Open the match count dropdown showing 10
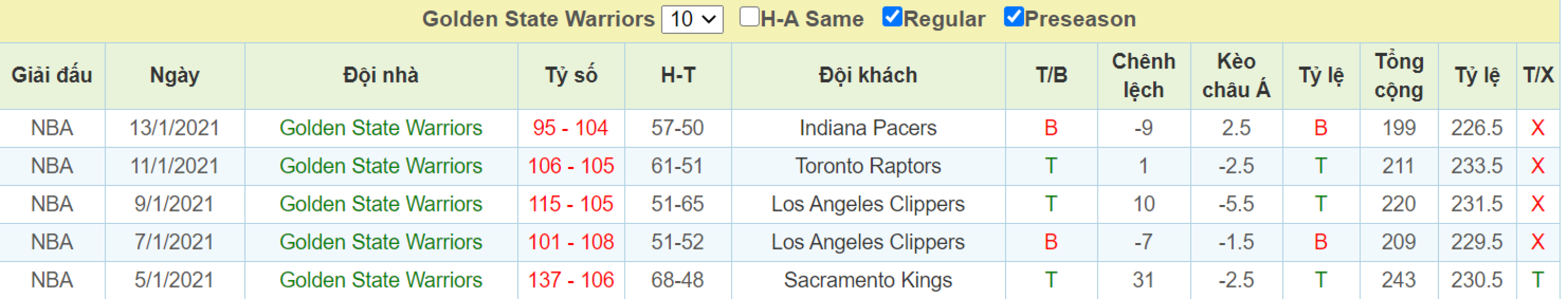This screenshot has width=1568, height=299. 692,20
